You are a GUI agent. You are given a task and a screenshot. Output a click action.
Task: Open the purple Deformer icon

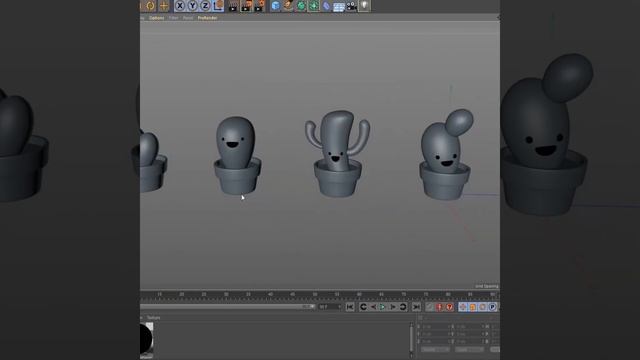[x=326, y=6]
